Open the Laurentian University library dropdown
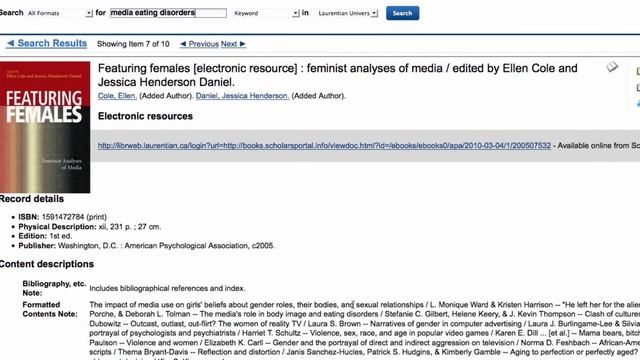This screenshot has height=360, width=640. (x=347, y=13)
